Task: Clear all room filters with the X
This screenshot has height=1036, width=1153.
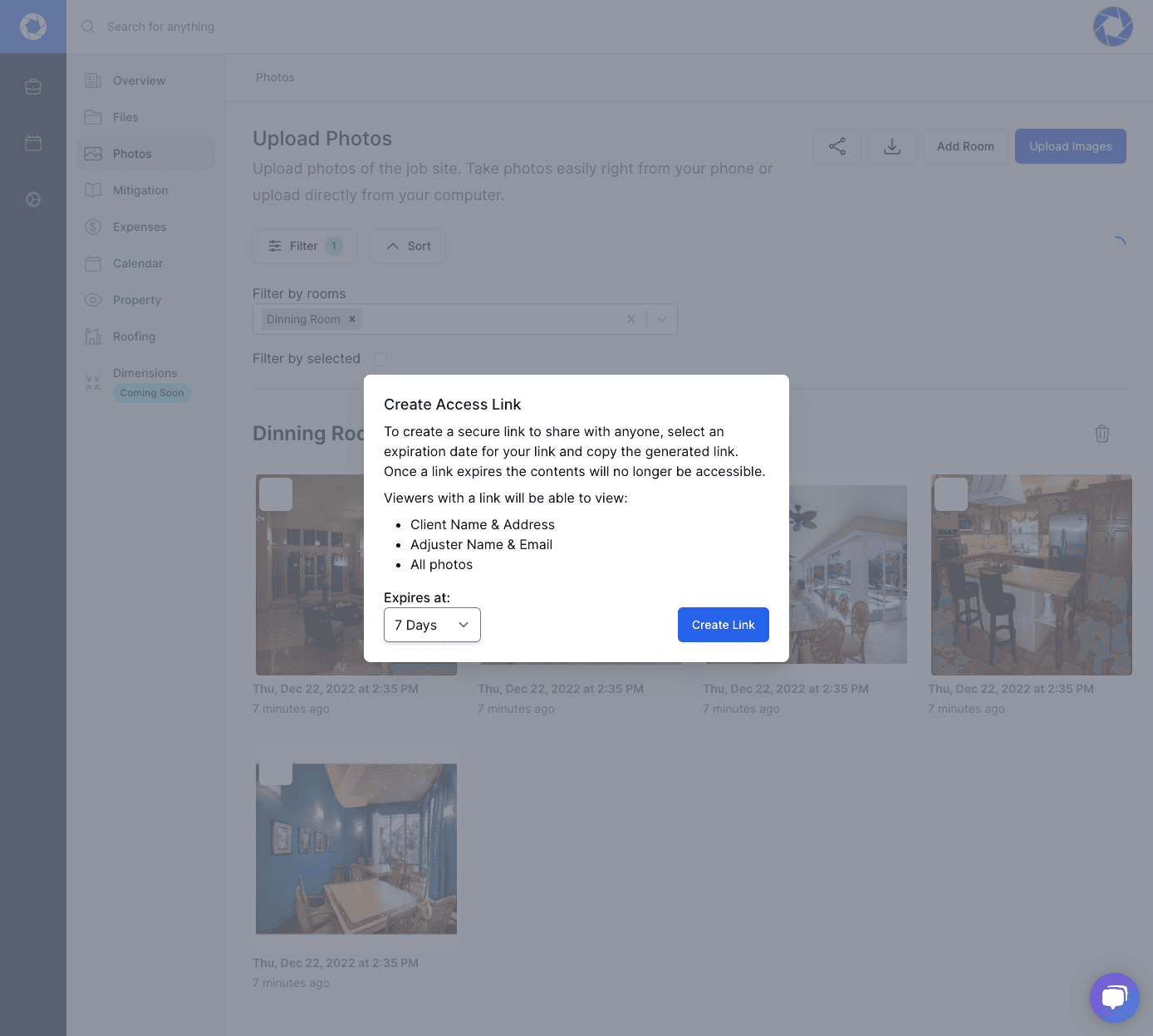Action: point(631,319)
